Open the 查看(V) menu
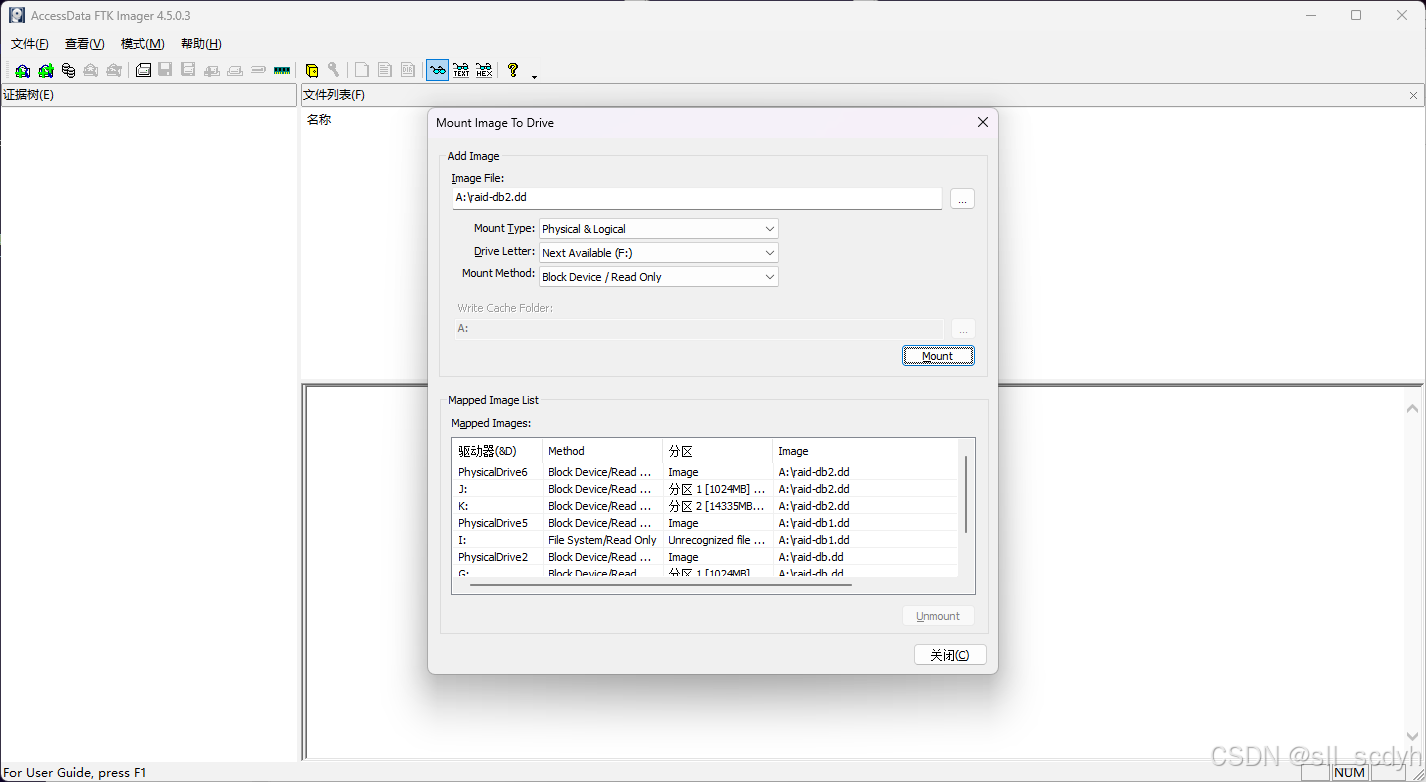Screen dimensions: 1426x782 [84, 44]
